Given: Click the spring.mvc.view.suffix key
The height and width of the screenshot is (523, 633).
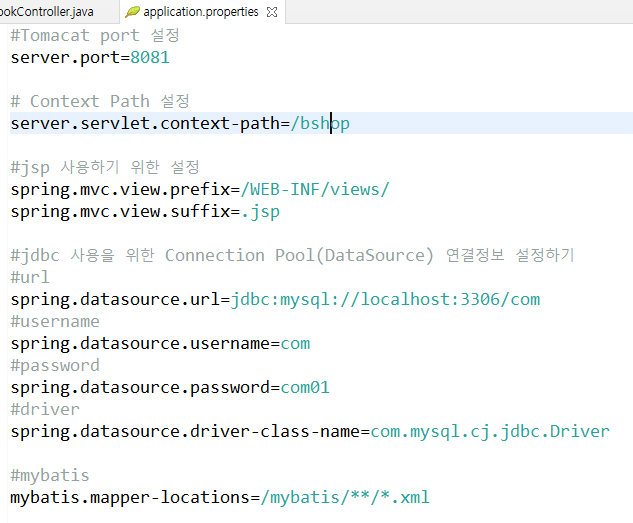Looking at the screenshot, I should click(x=120, y=211).
